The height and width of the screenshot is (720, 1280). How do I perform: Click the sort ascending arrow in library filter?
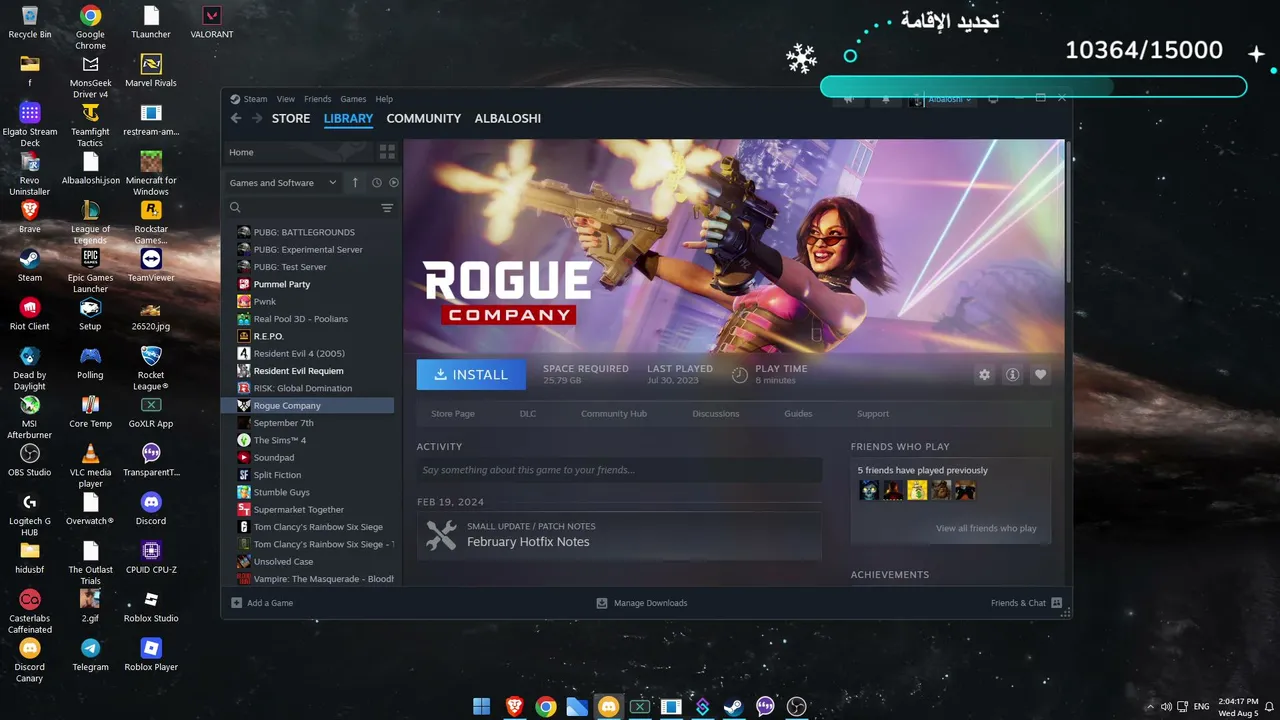tap(355, 183)
